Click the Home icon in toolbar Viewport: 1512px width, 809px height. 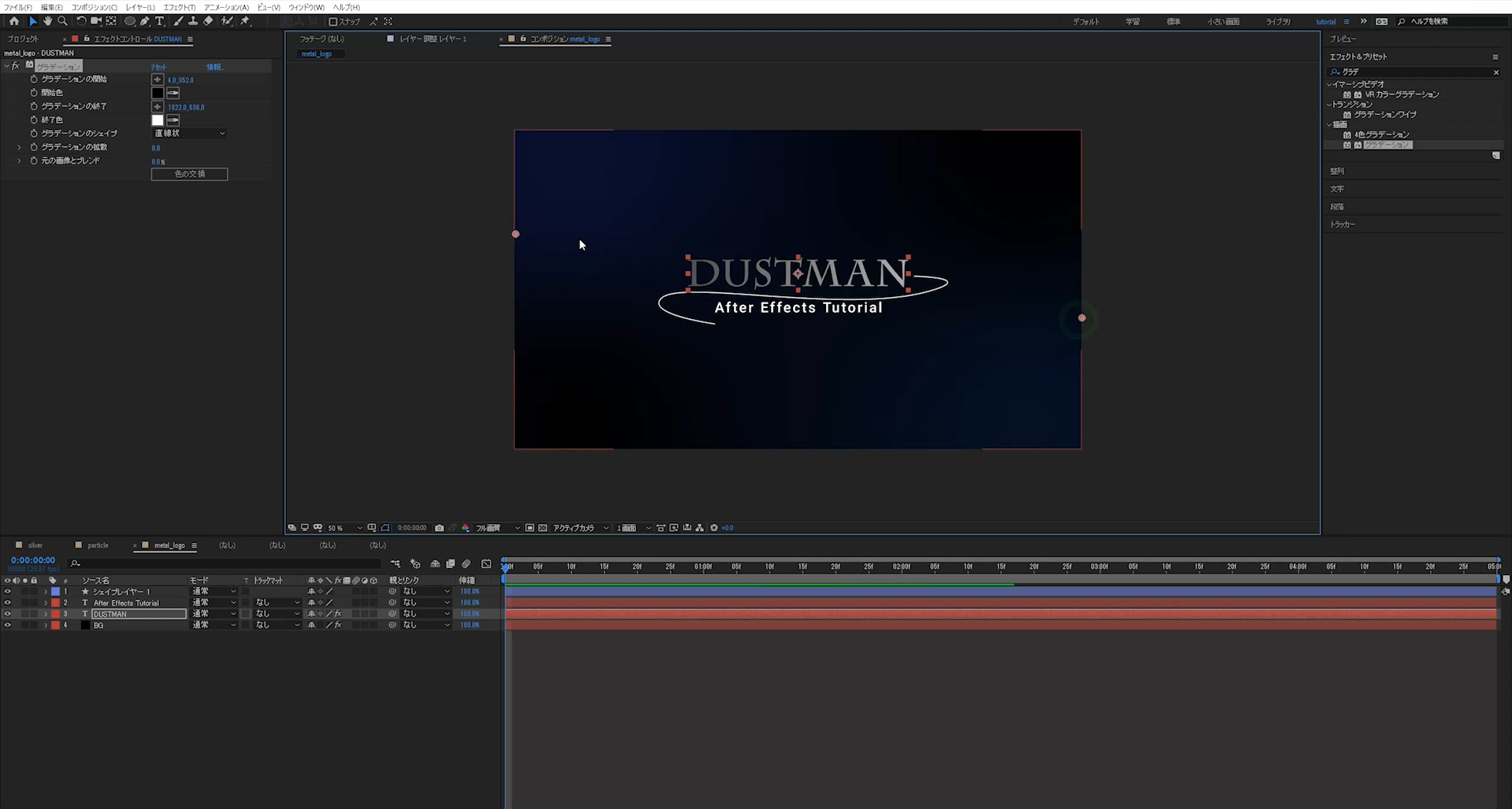14,21
